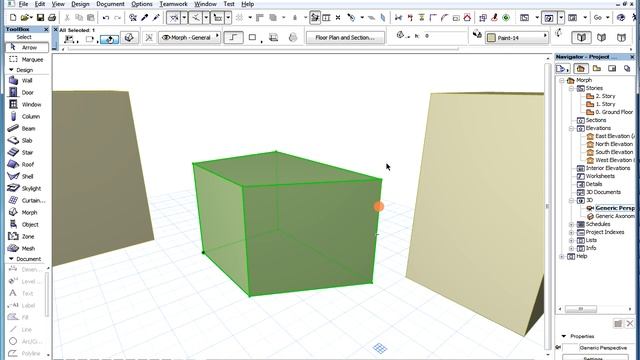Image resolution: width=640 pixels, height=360 pixels.
Task: Select the Wall tool in Toolbox
Action: click(27, 80)
